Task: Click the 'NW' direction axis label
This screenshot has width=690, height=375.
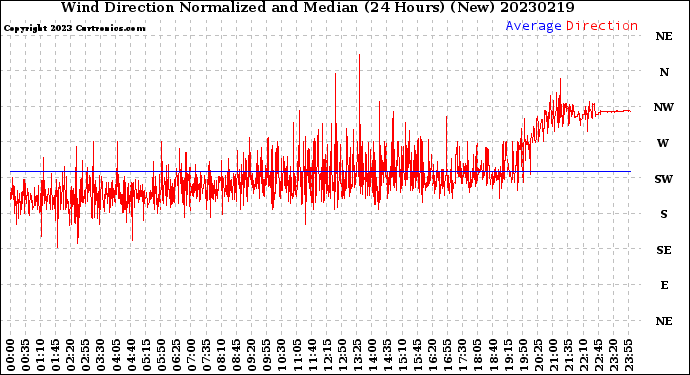Action: click(664, 107)
